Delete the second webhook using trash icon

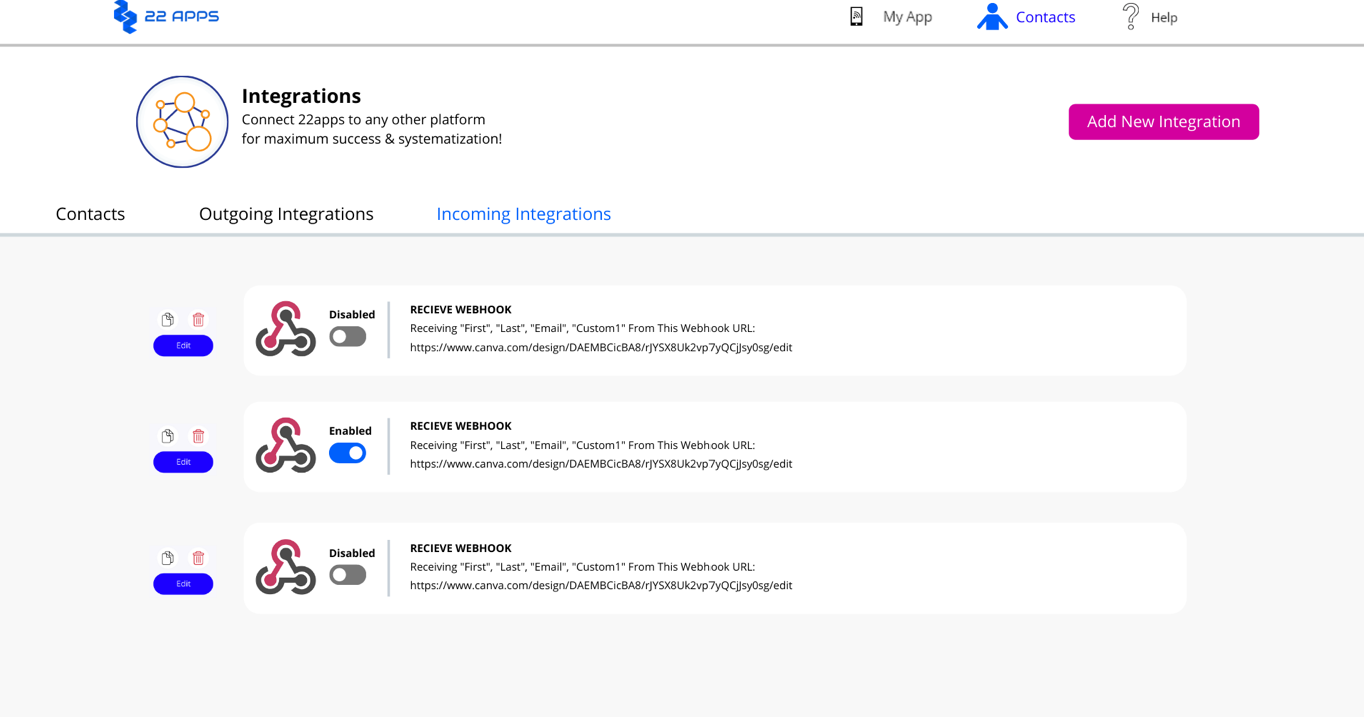click(x=198, y=436)
